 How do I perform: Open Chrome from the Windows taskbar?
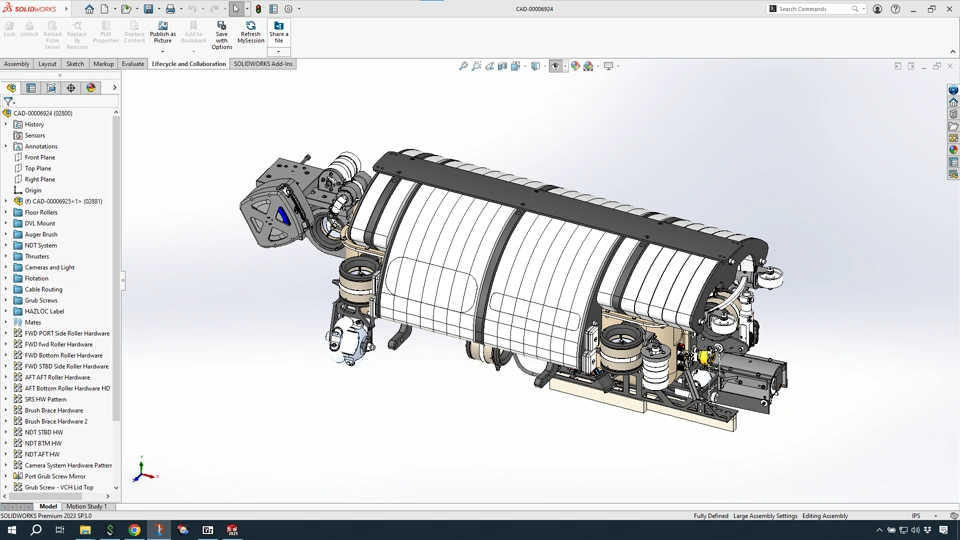tap(134, 530)
